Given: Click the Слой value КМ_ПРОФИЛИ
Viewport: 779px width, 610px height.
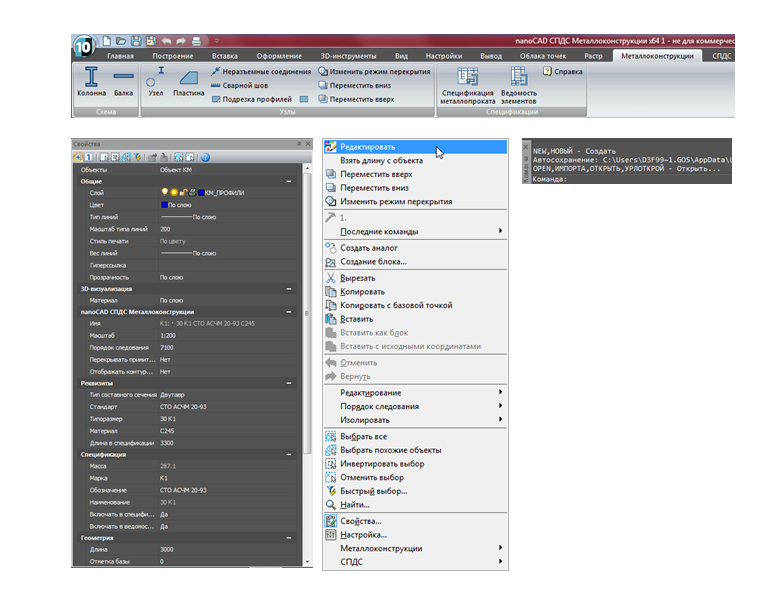Looking at the screenshot, I should pyautogui.click(x=225, y=193).
